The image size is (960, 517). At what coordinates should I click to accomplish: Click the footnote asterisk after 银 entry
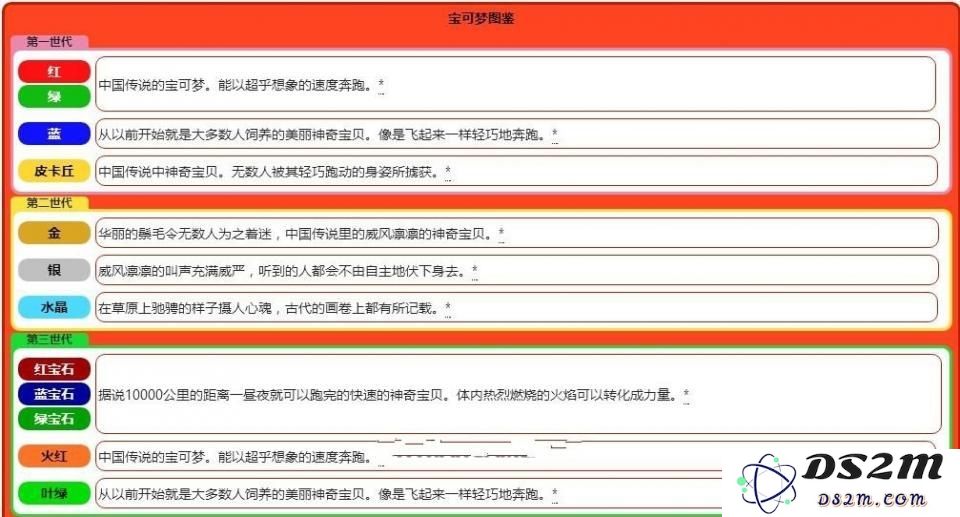pos(475,270)
